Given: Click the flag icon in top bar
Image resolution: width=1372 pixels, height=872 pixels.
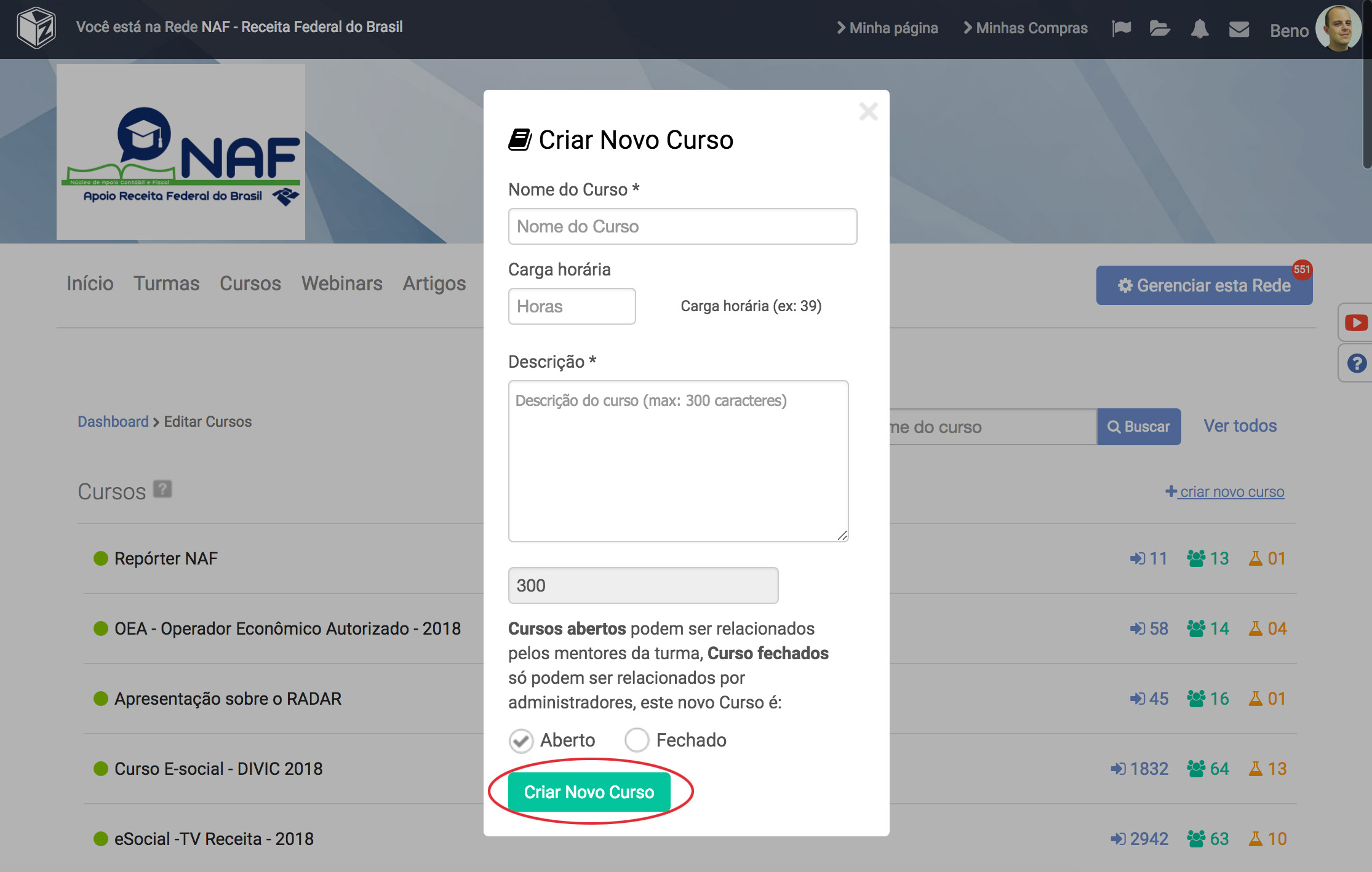Looking at the screenshot, I should pyautogui.click(x=1121, y=28).
